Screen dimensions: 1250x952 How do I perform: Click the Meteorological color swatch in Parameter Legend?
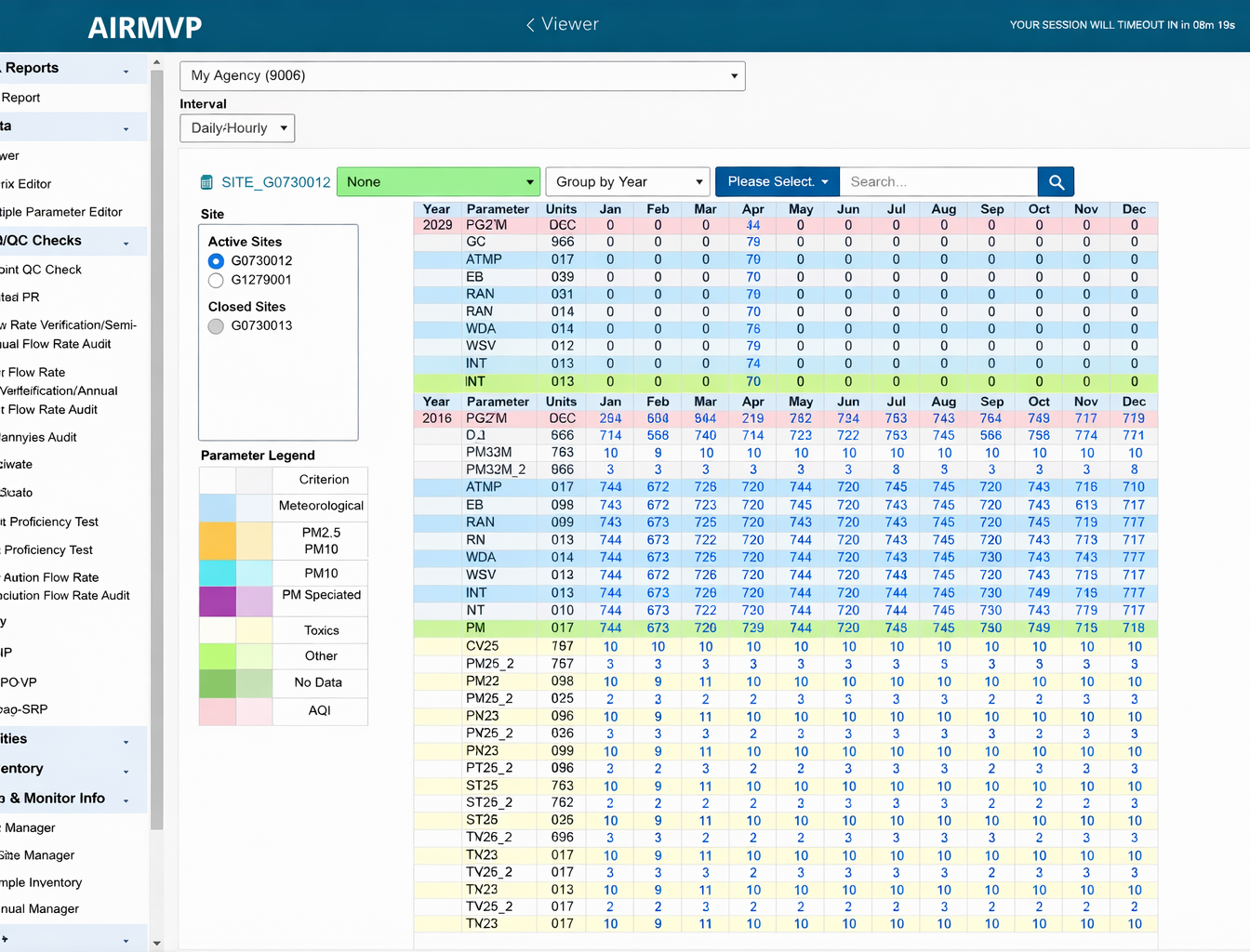click(x=218, y=507)
